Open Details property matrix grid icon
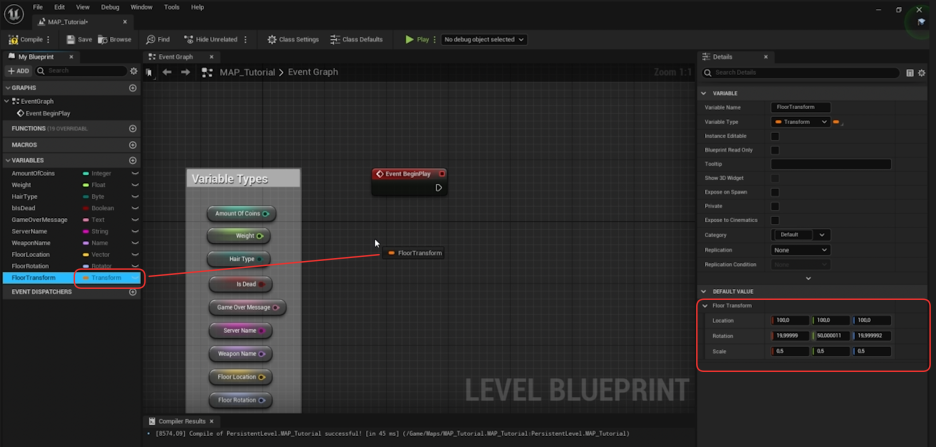The image size is (936, 447). [910, 73]
